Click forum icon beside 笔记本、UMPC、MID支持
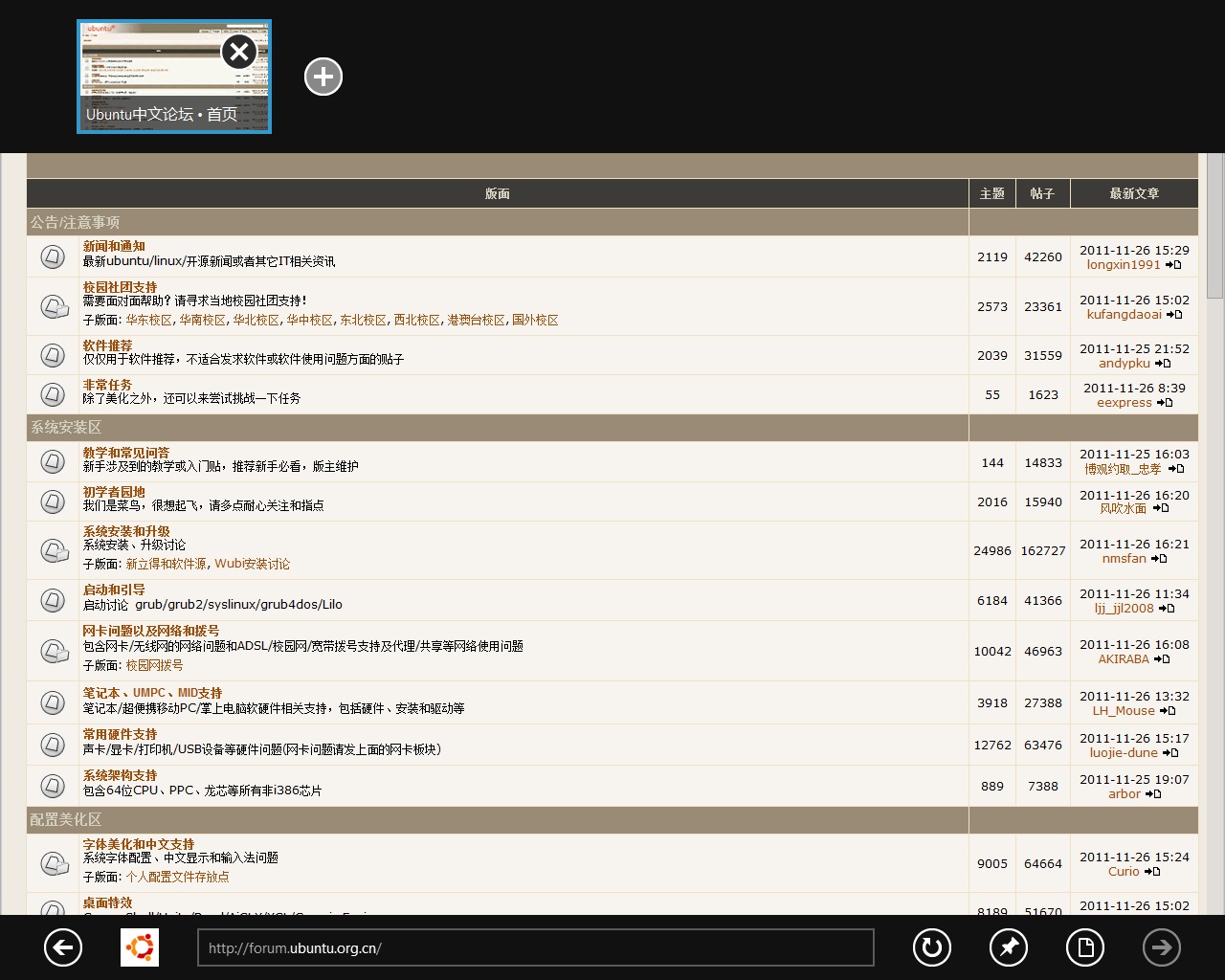This screenshot has height=980, width=1225. tap(53, 702)
